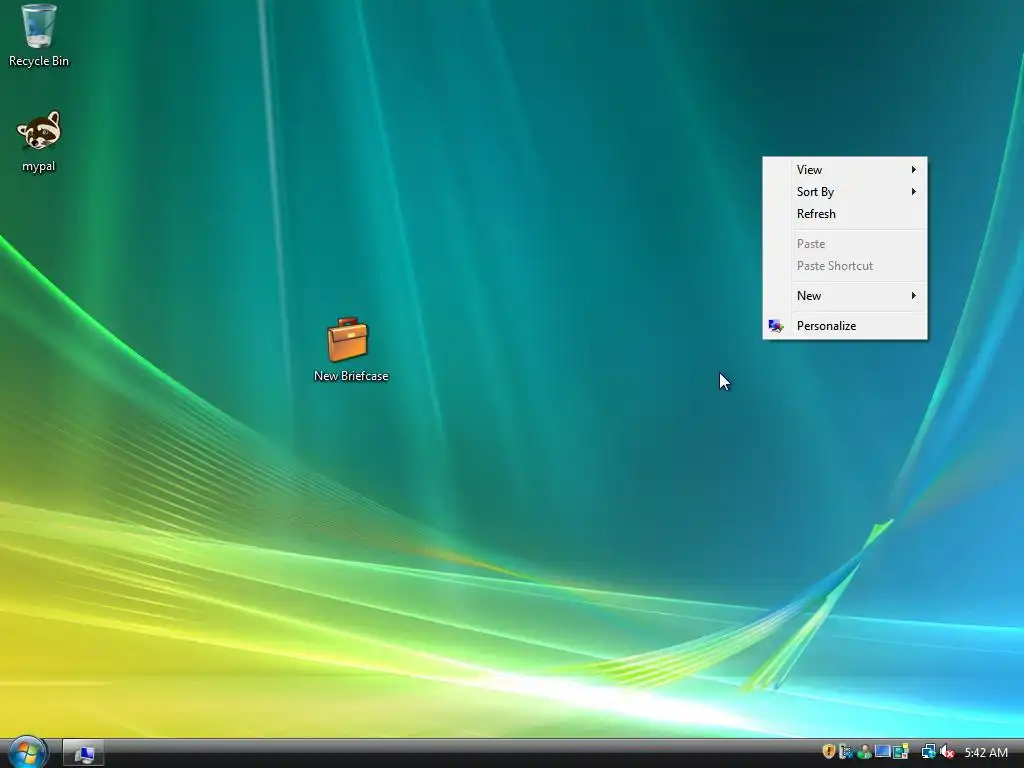Click the security shield tray icon
The image size is (1024, 768).
click(x=829, y=752)
